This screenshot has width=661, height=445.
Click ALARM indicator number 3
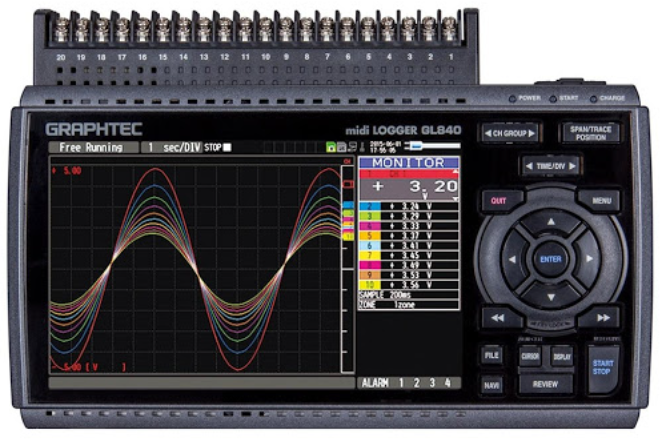[x=432, y=383]
